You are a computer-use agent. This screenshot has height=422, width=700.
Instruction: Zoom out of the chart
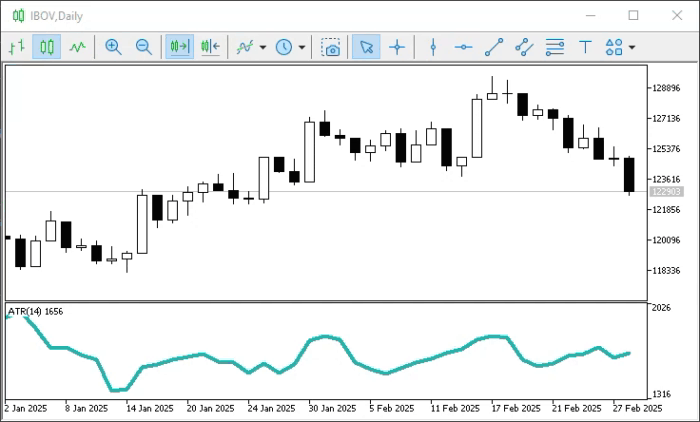point(144,46)
